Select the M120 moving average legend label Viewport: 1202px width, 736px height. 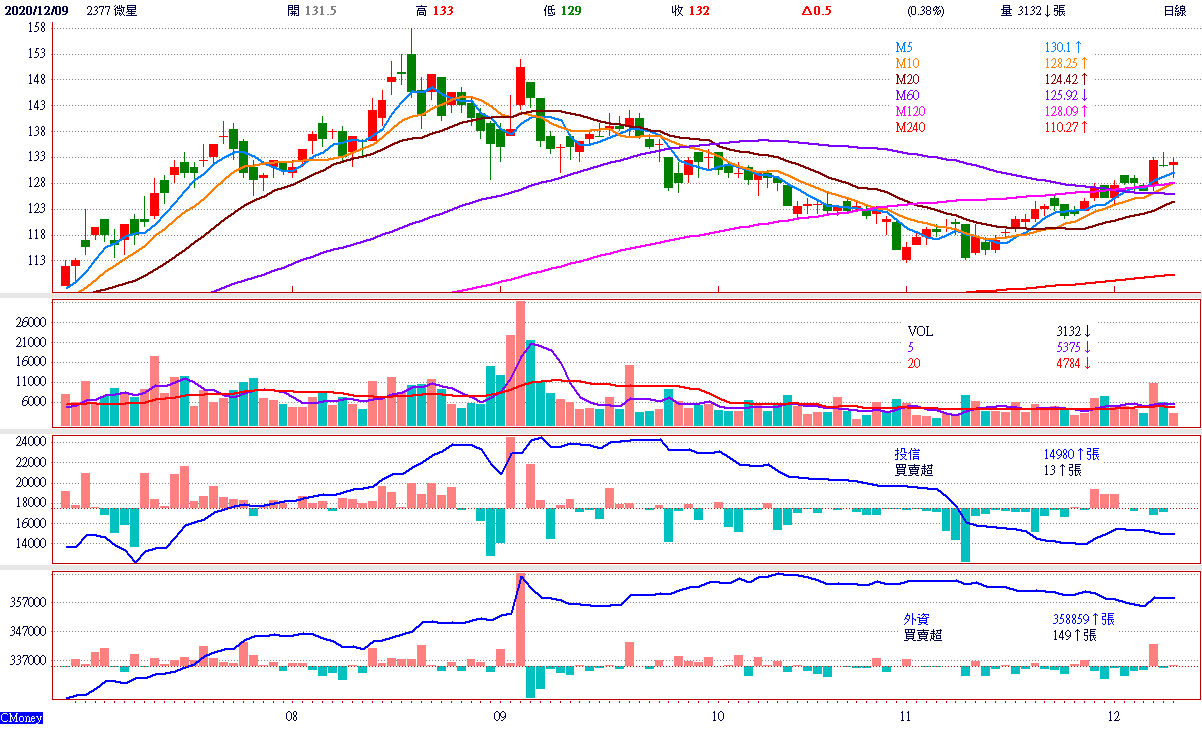(910, 111)
